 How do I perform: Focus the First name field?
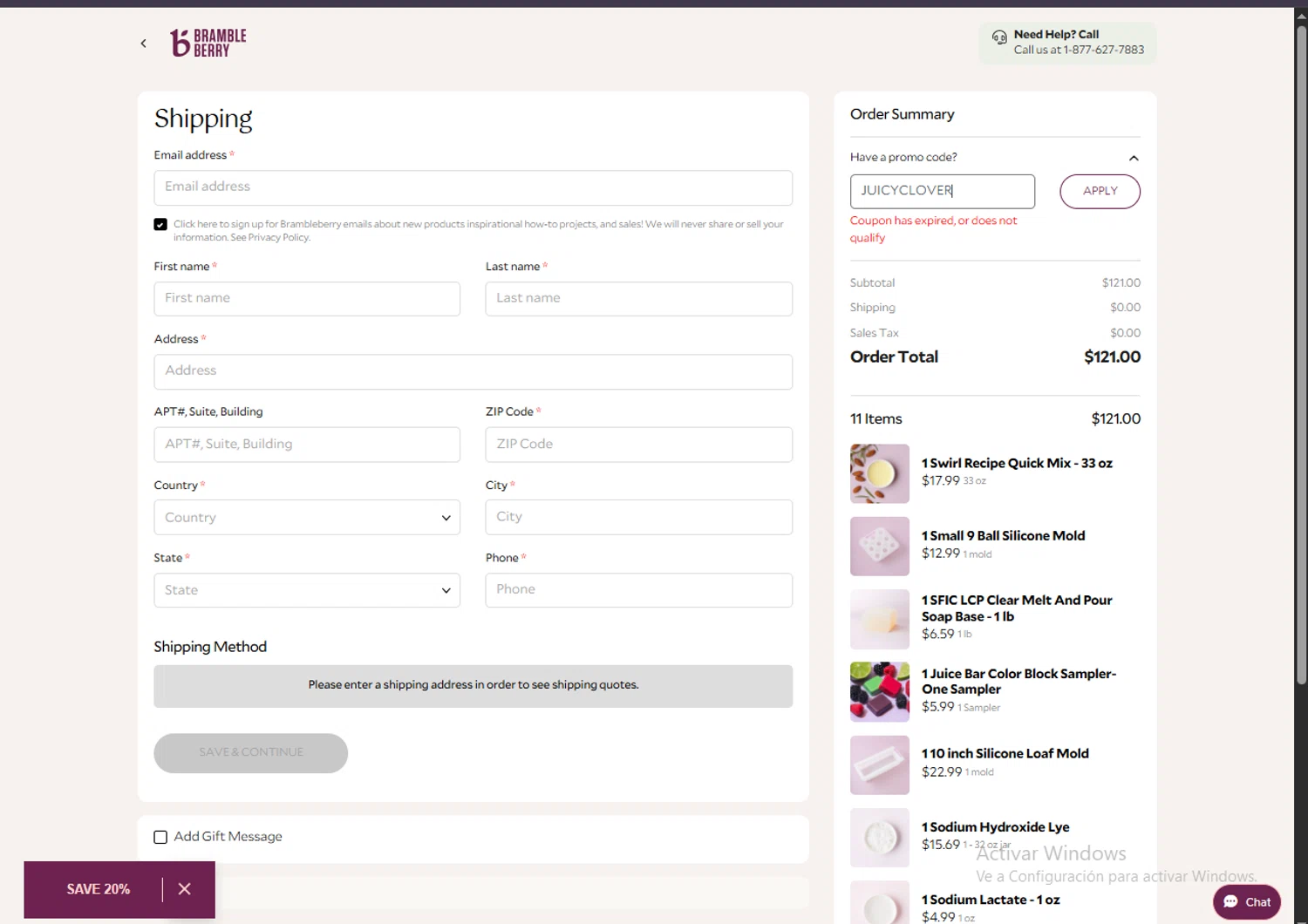coord(307,298)
